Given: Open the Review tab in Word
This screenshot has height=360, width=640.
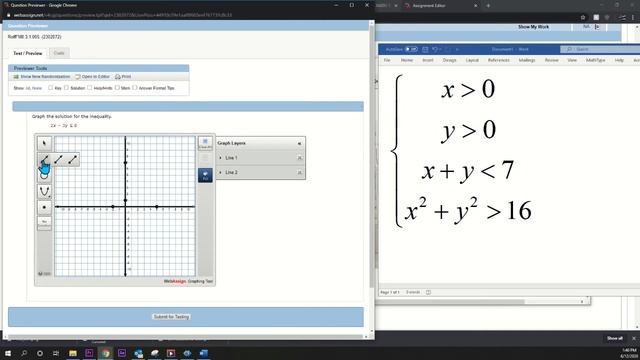Looking at the screenshot, I should pyautogui.click(x=551, y=60).
